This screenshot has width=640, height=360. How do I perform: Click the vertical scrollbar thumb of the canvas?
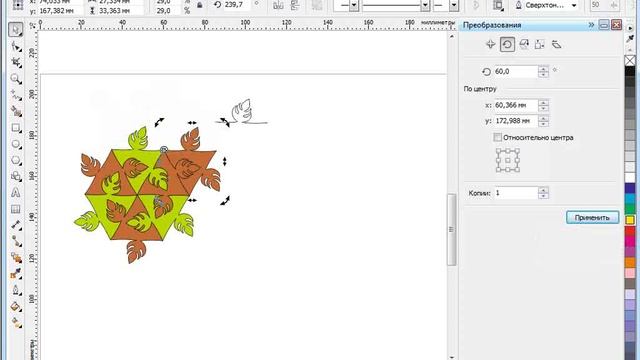pyautogui.click(x=451, y=230)
